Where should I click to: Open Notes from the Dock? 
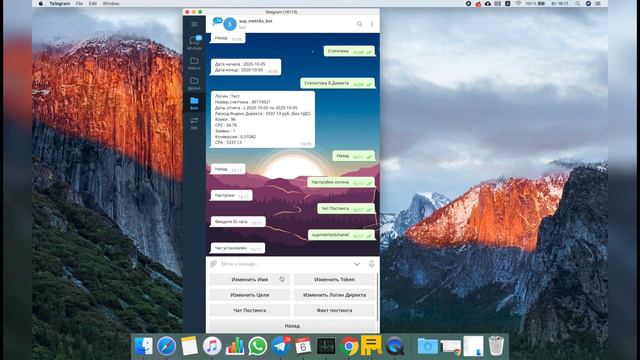(x=189, y=346)
